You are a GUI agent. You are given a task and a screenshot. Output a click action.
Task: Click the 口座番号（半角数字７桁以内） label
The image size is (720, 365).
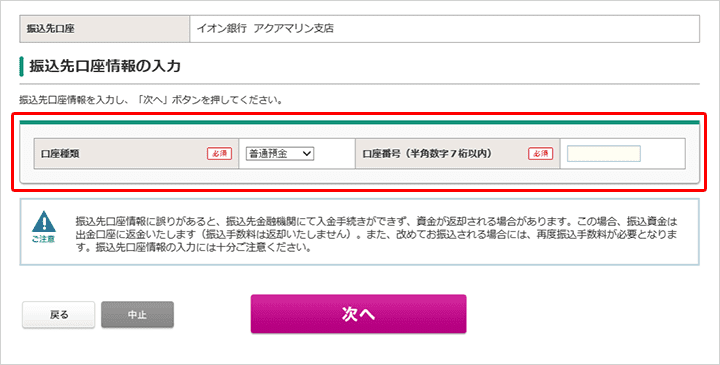coord(427,154)
